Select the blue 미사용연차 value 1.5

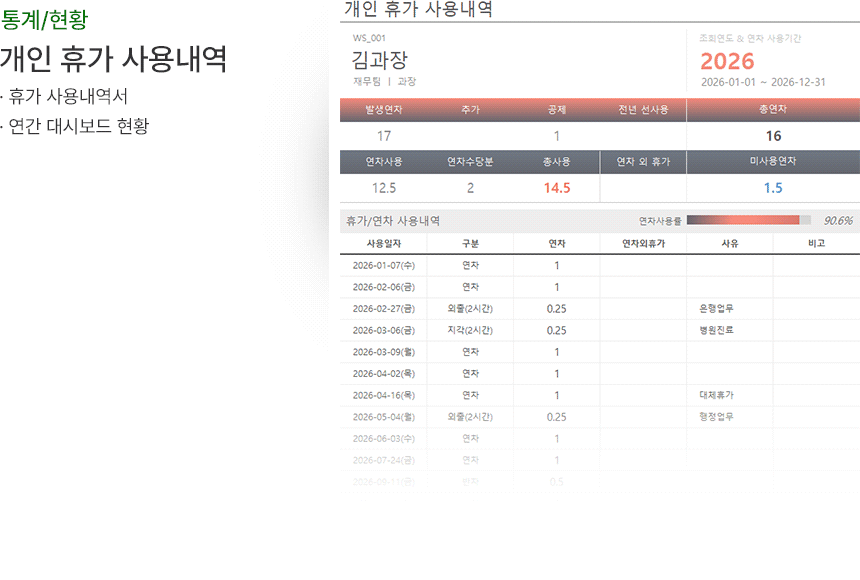pos(773,188)
